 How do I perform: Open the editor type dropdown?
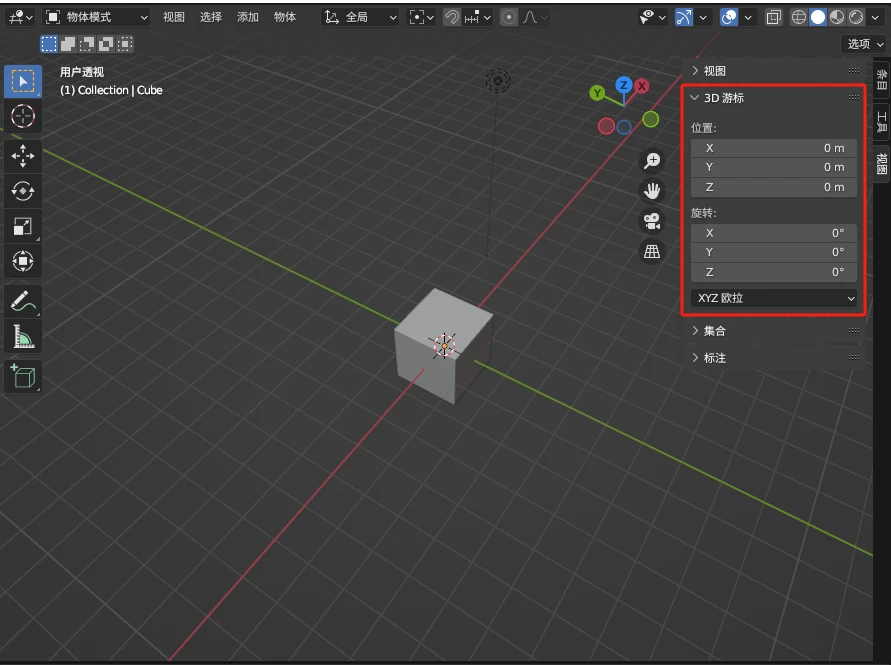[20, 17]
